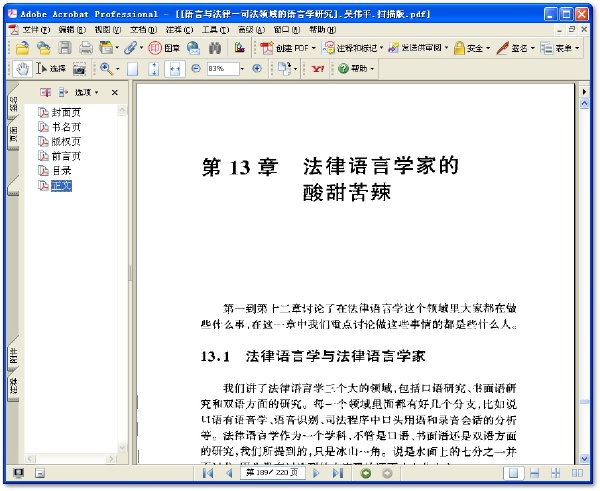The image size is (600, 491).
Task: Select bookmark 目录
Action: pos(62,170)
